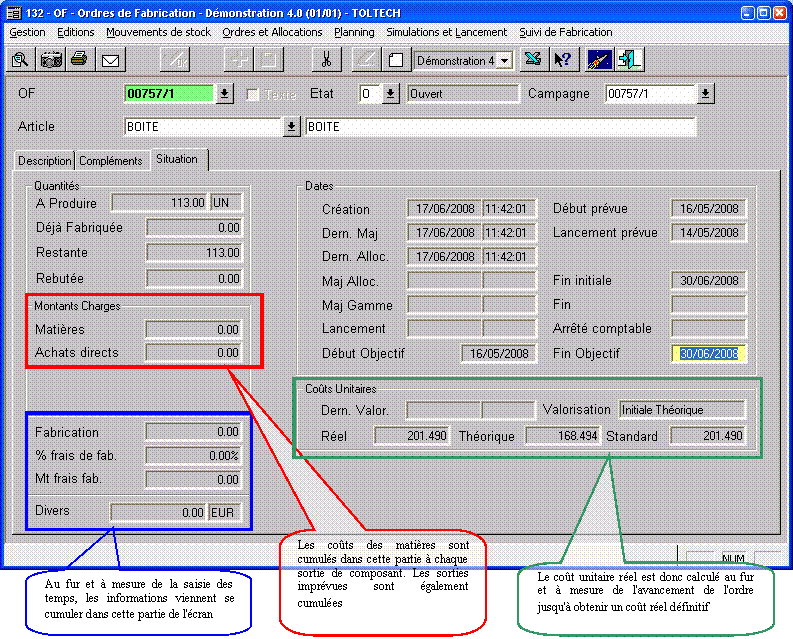Click the Article code field BOITE
Viewport: 793px width, 639px height.
pyautogui.click(x=203, y=126)
